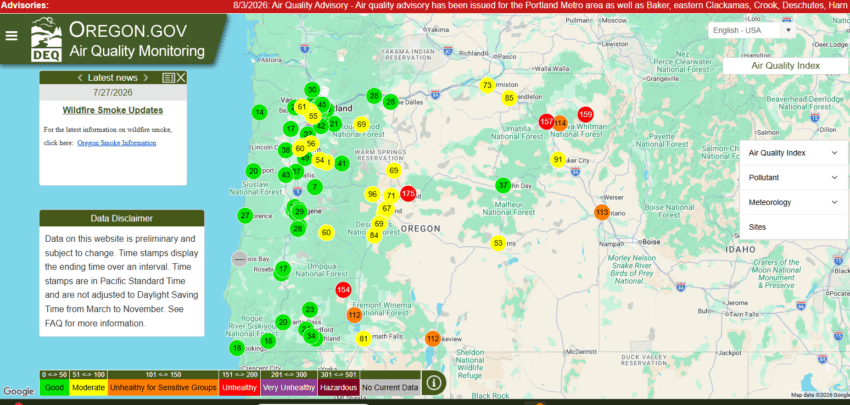Open the legend info icon
The width and height of the screenshot is (850, 405).
tap(434, 383)
